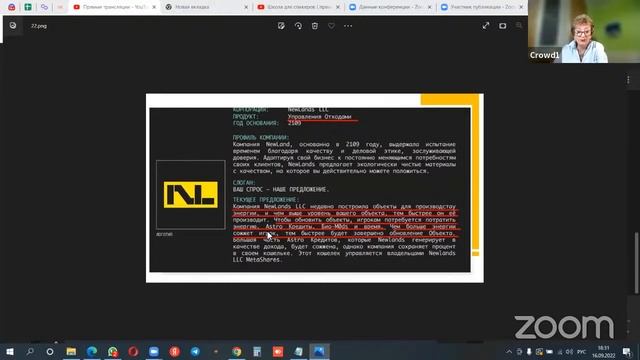Screen dimensions: 640x360
Task: Switch to the Новая вкладка tab
Action: click(206, 7)
